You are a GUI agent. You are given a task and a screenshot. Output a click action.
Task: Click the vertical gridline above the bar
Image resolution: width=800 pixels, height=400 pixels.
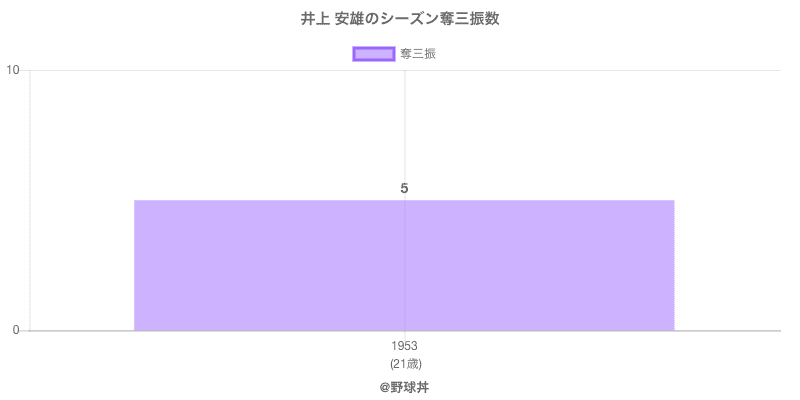coord(404,130)
